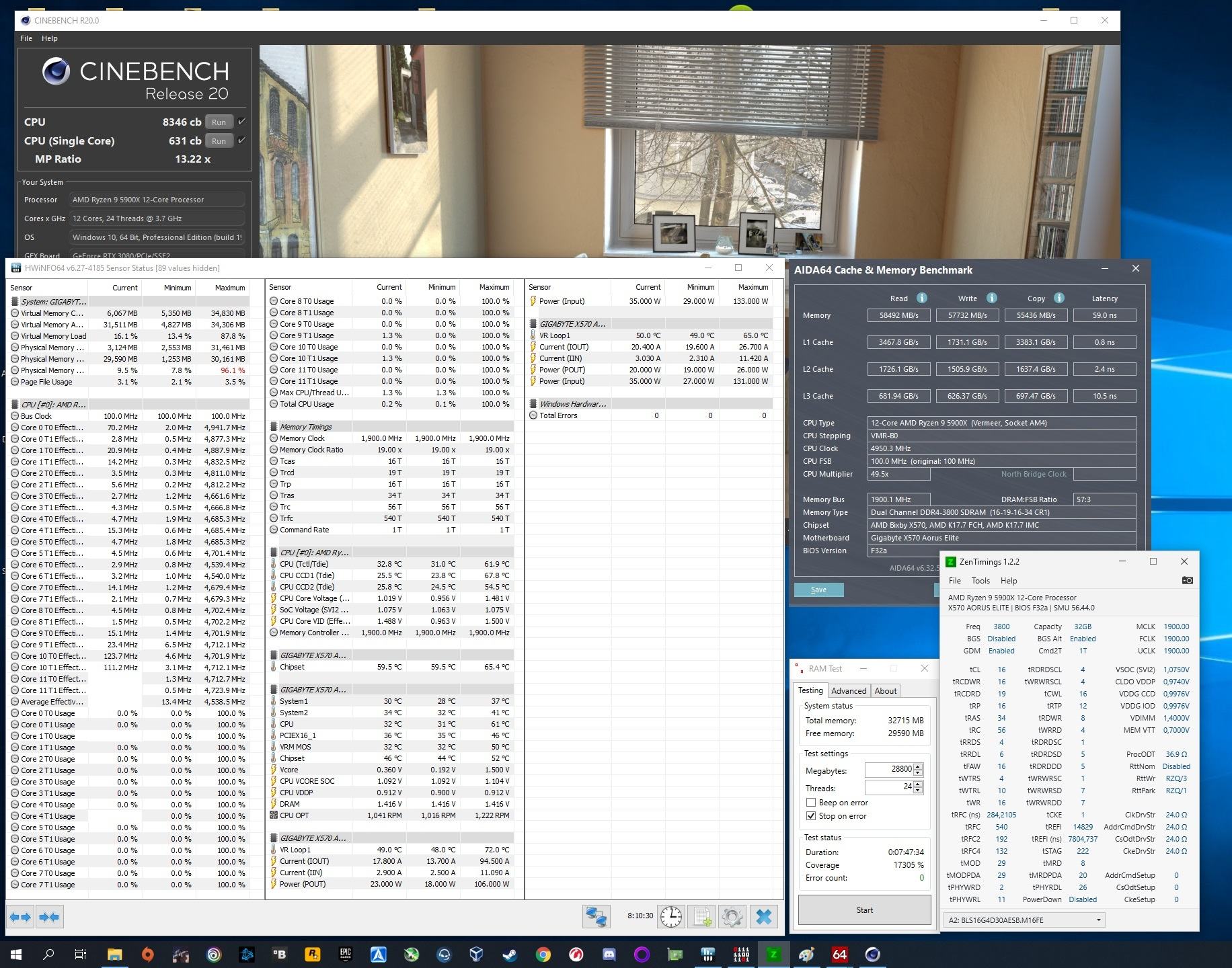Screen dimensions: 1232x968
Task: Decrease Megabytes value with down arrow
Action: coord(919,773)
